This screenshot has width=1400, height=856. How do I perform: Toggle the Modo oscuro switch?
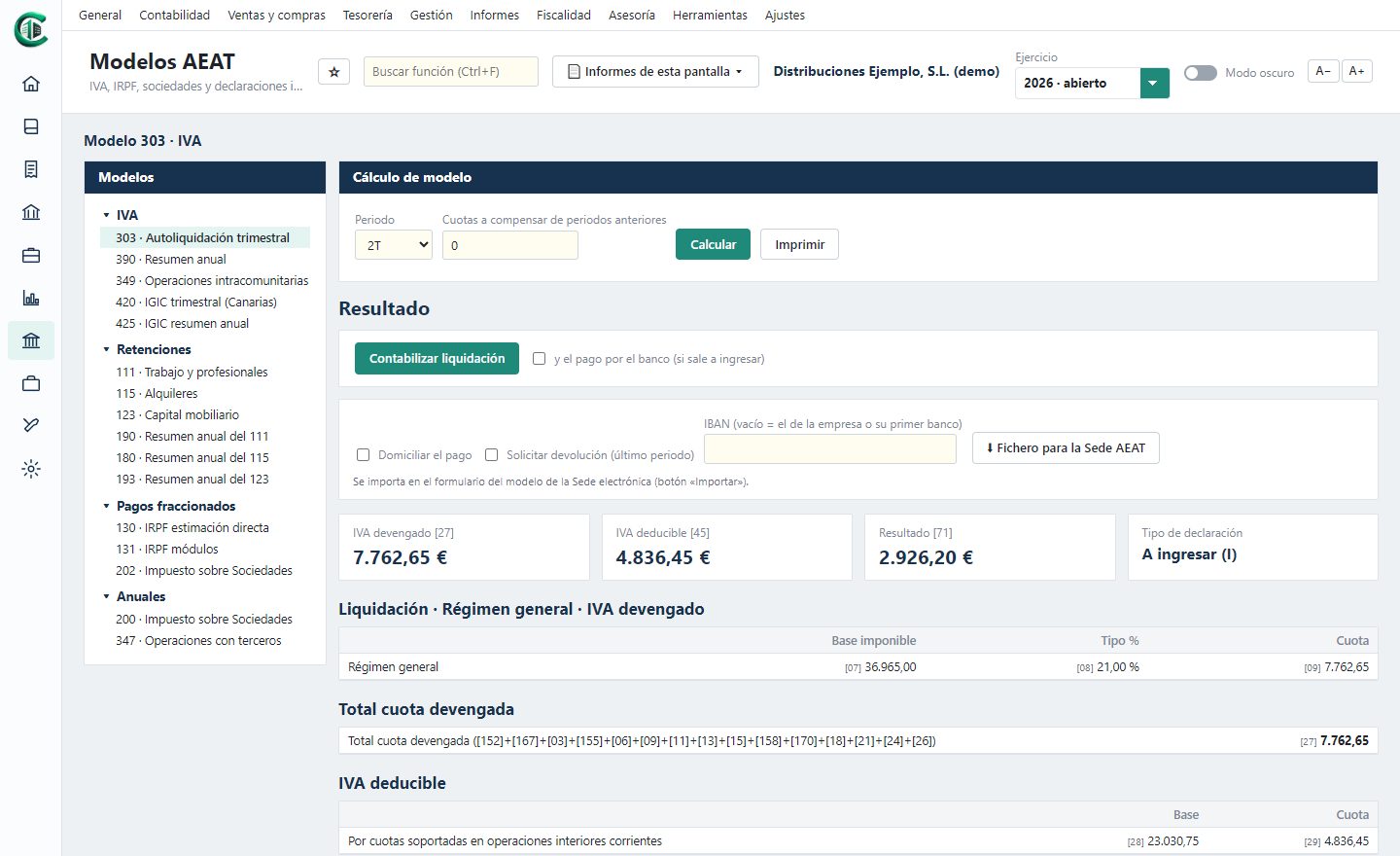(x=1201, y=73)
